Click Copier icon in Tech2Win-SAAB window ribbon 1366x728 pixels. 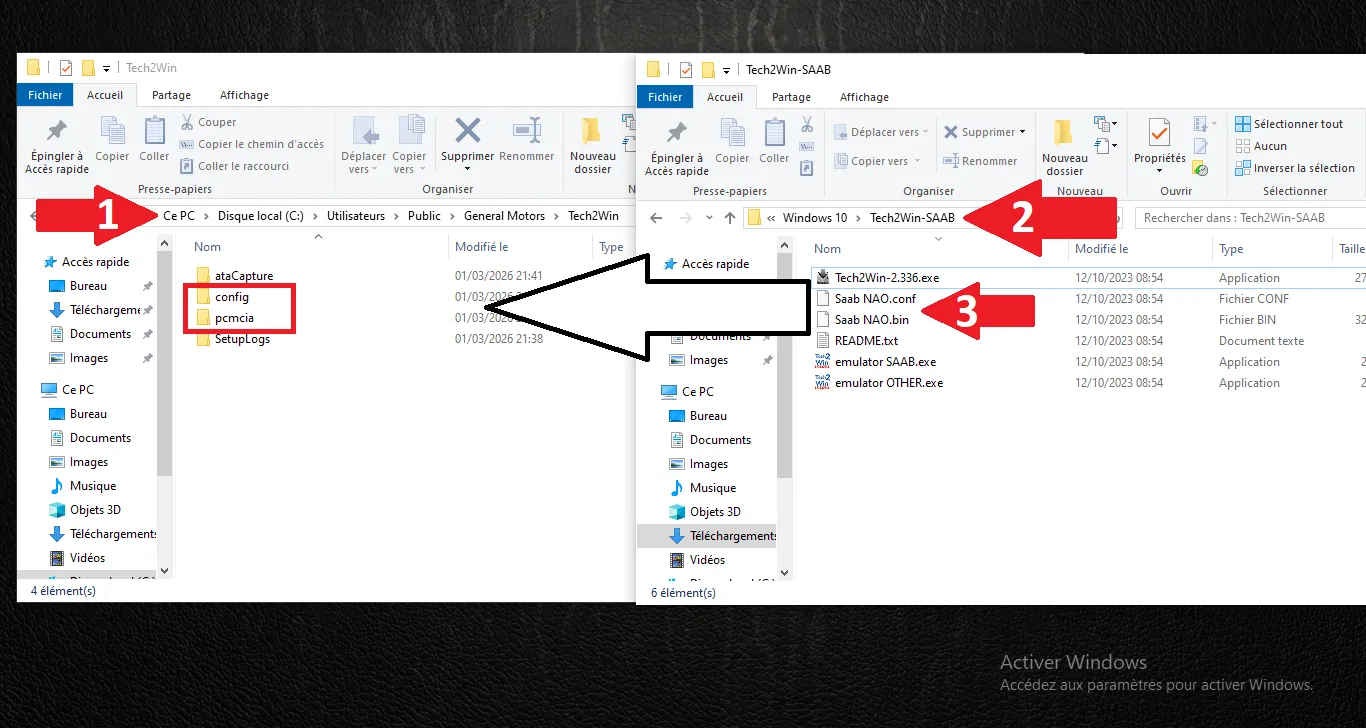[732, 140]
